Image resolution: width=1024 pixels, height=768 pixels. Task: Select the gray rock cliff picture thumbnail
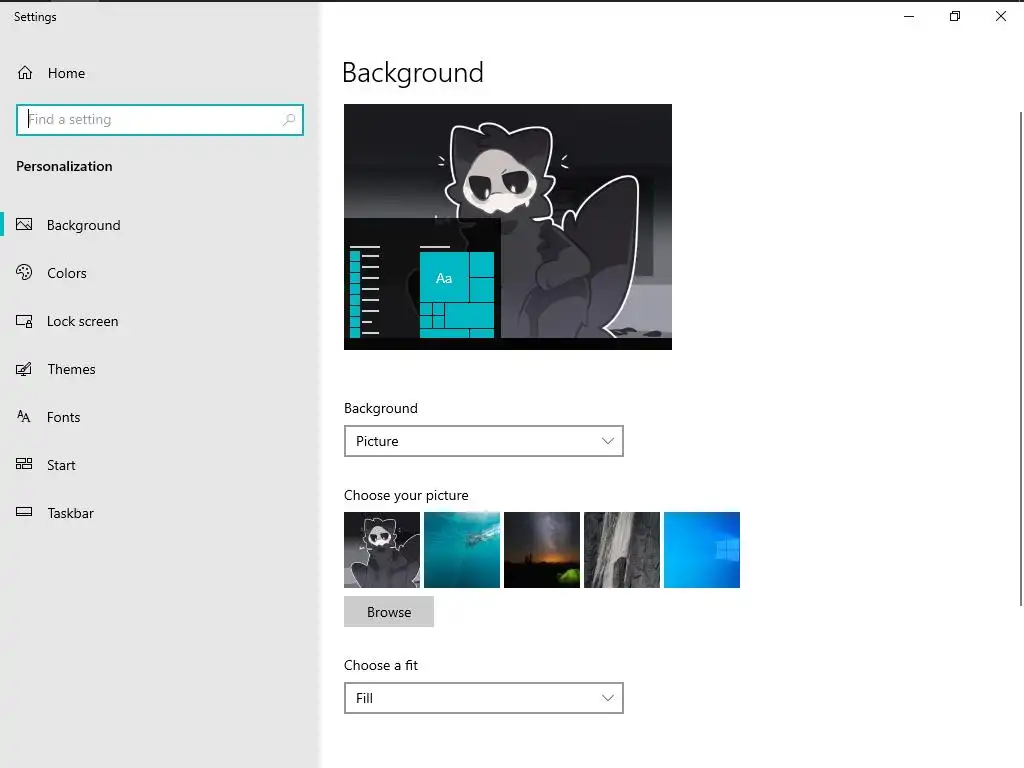(622, 550)
